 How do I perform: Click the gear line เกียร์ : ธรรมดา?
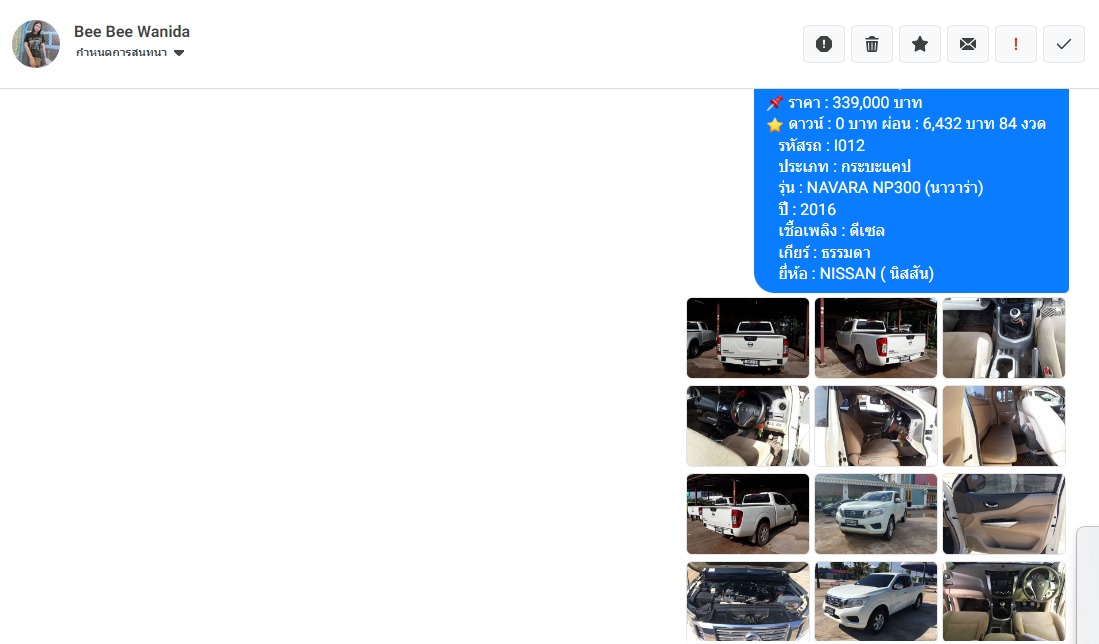pos(824,252)
